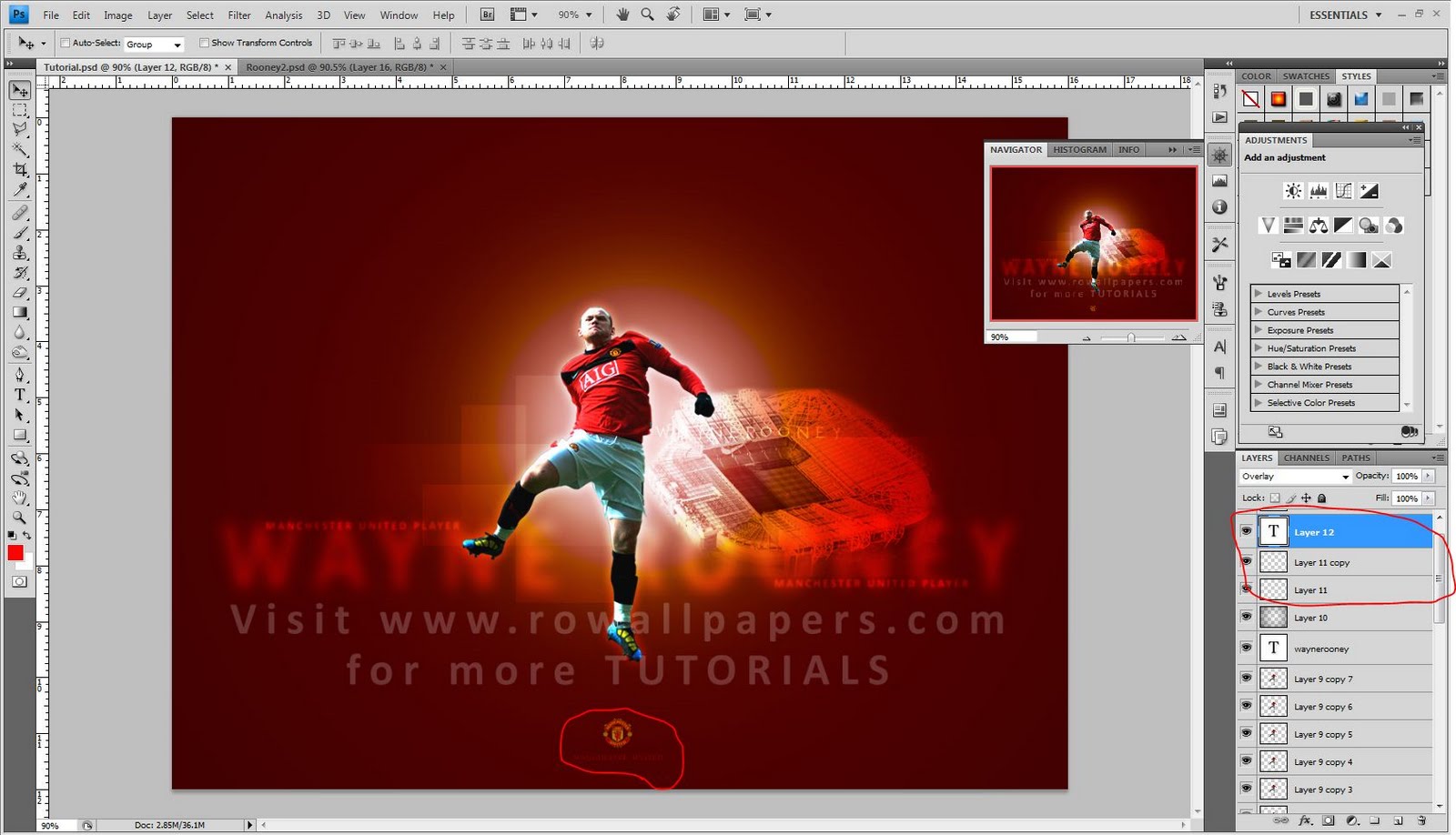Image resolution: width=1456 pixels, height=835 pixels.
Task: Open the 90% zoom level dropdown
Action: tap(575, 15)
